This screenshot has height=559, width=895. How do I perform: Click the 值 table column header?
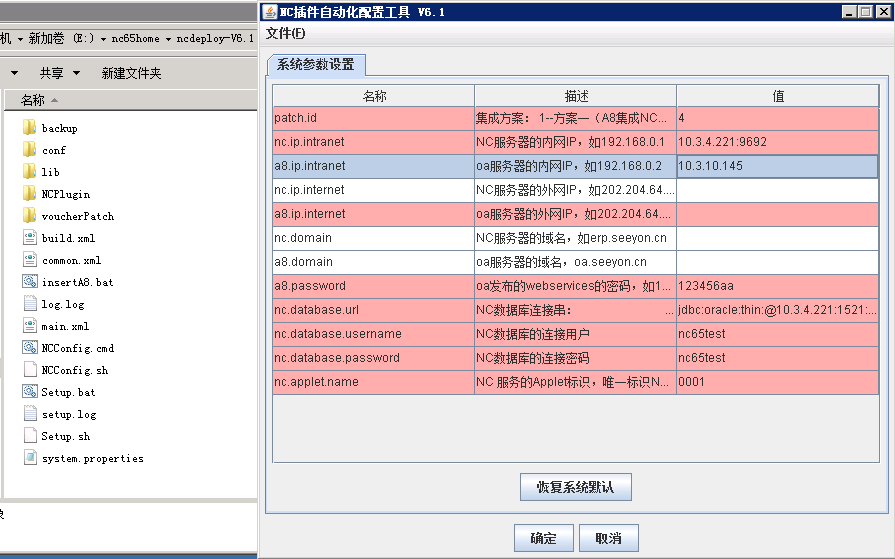778,96
